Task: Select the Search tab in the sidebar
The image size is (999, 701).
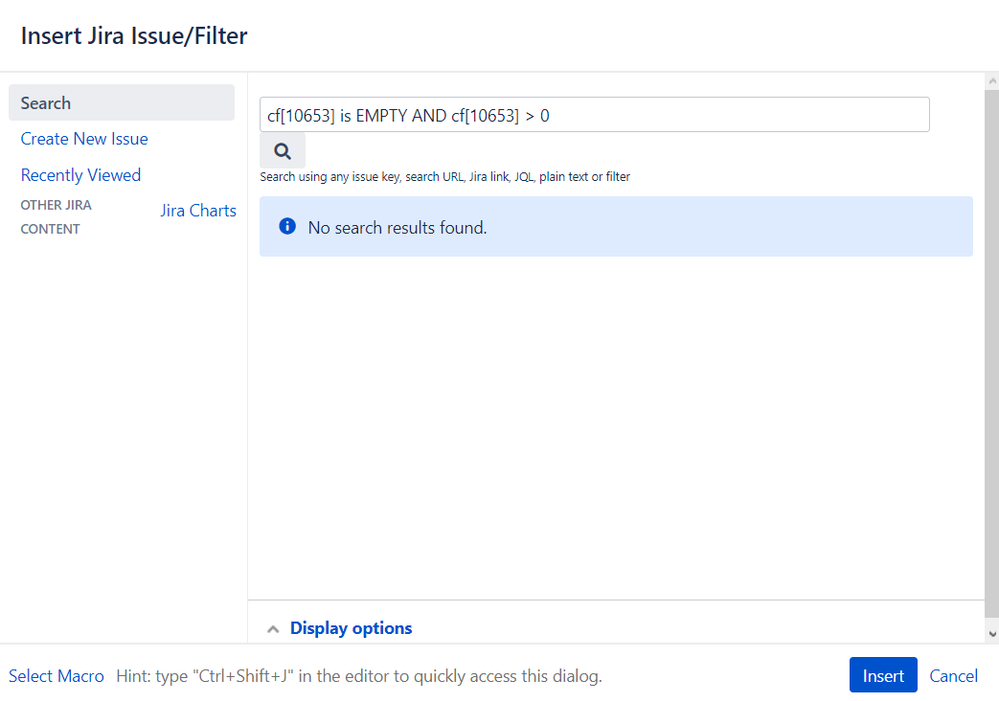Action: [45, 102]
